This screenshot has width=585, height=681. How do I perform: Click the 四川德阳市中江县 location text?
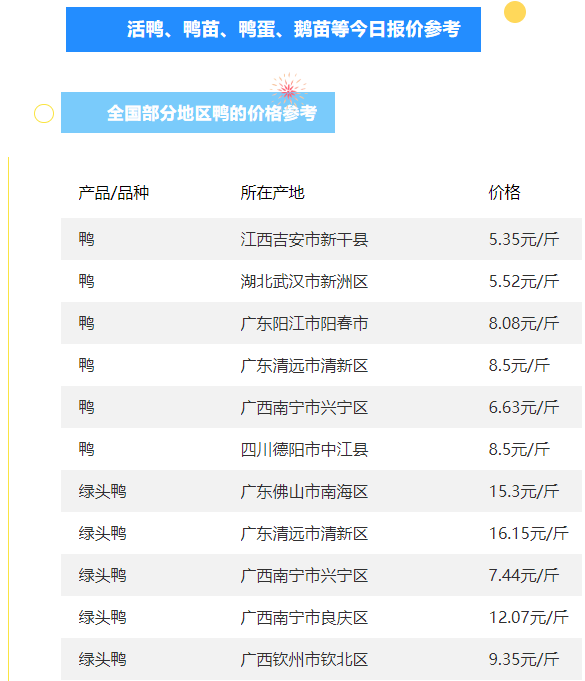304,449
